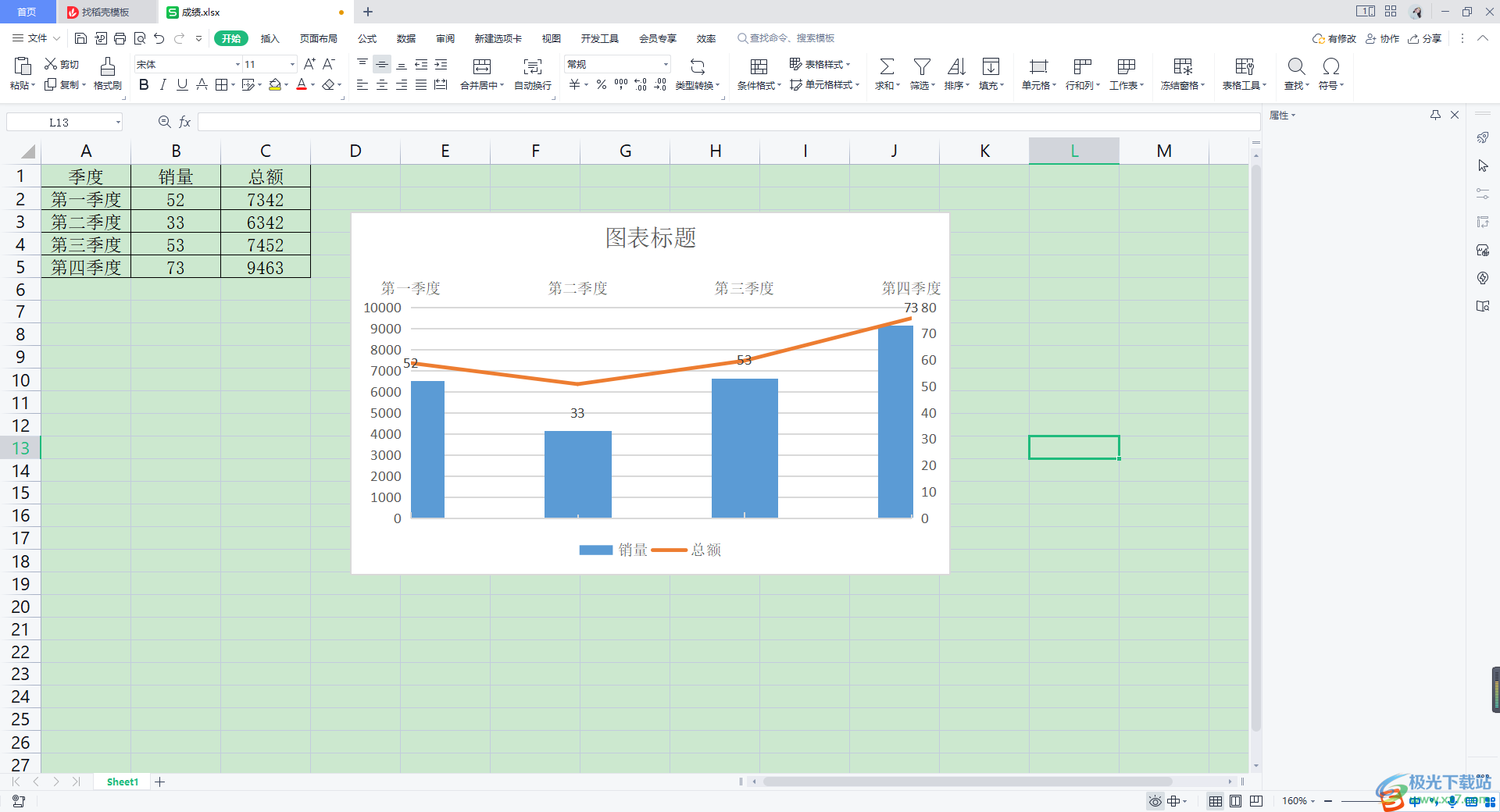Toggle middle vertical alignment
Screen dimensions: 1500x812
click(382, 64)
